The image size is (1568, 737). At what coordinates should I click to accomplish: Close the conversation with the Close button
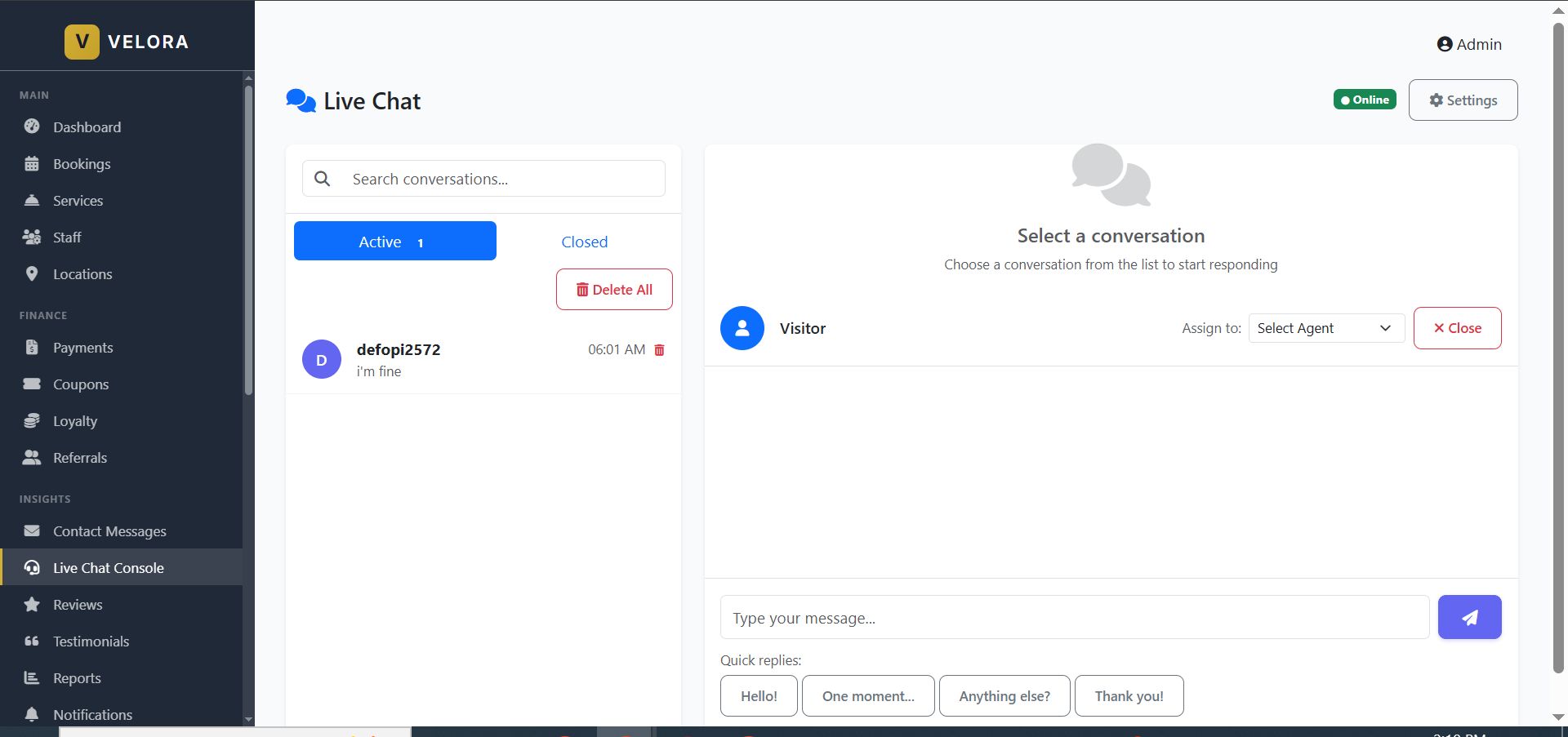pyautogui.click(x=1457, y=328)
